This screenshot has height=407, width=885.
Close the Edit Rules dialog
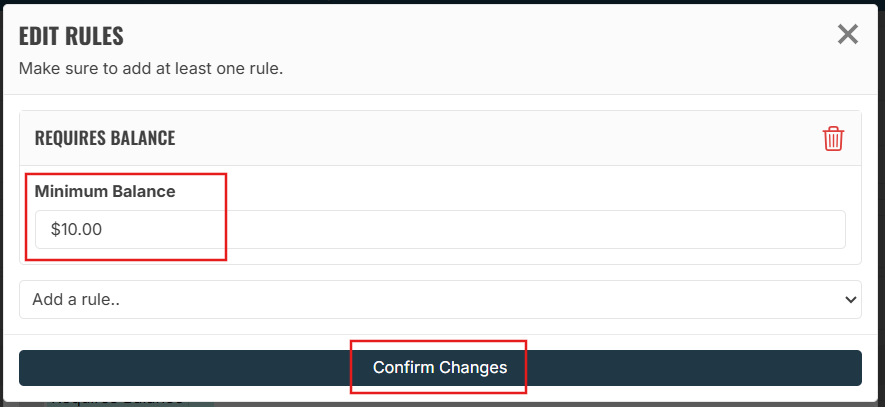[x=847, y=35]
